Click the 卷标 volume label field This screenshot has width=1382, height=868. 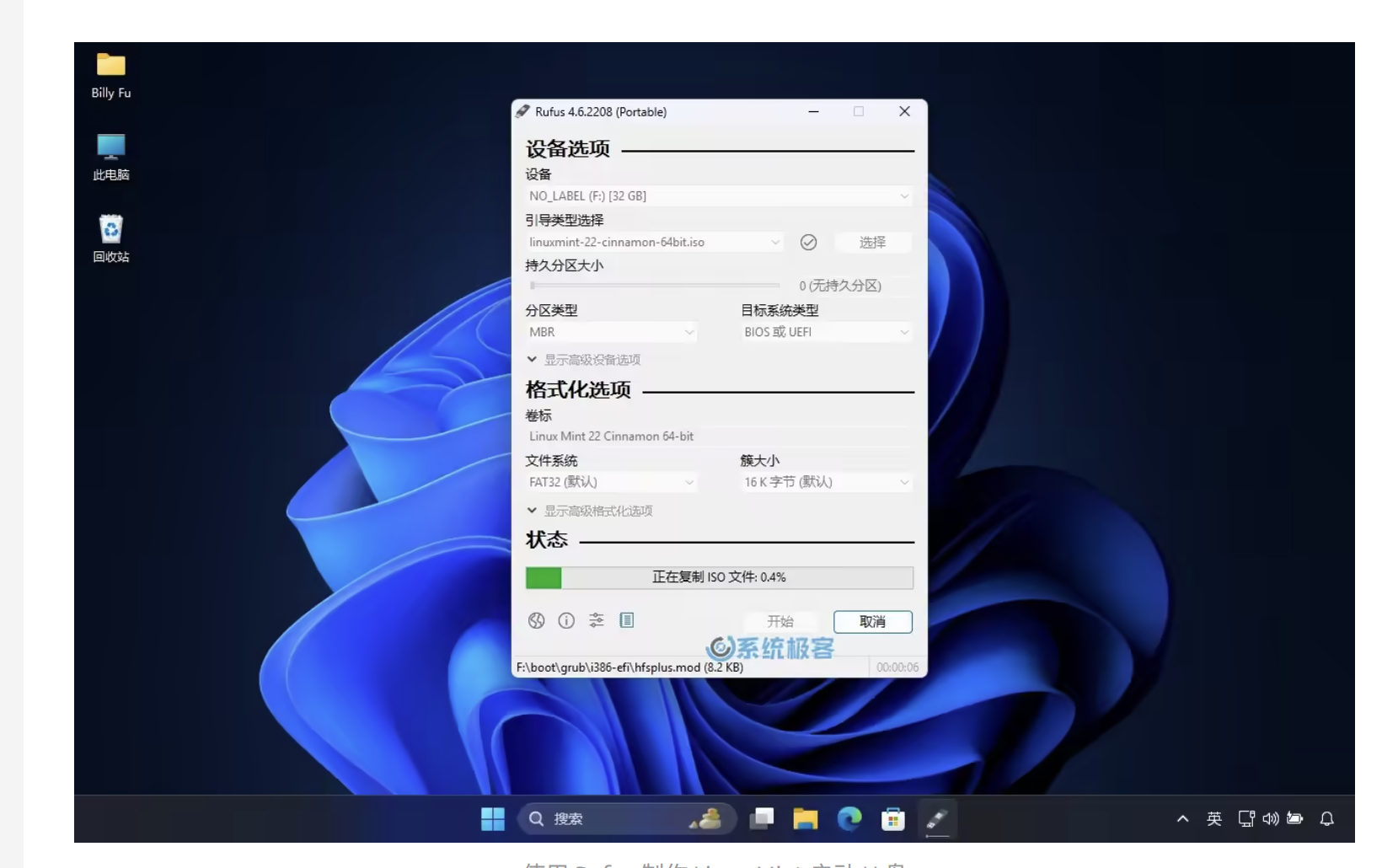(x=719, y=437)
